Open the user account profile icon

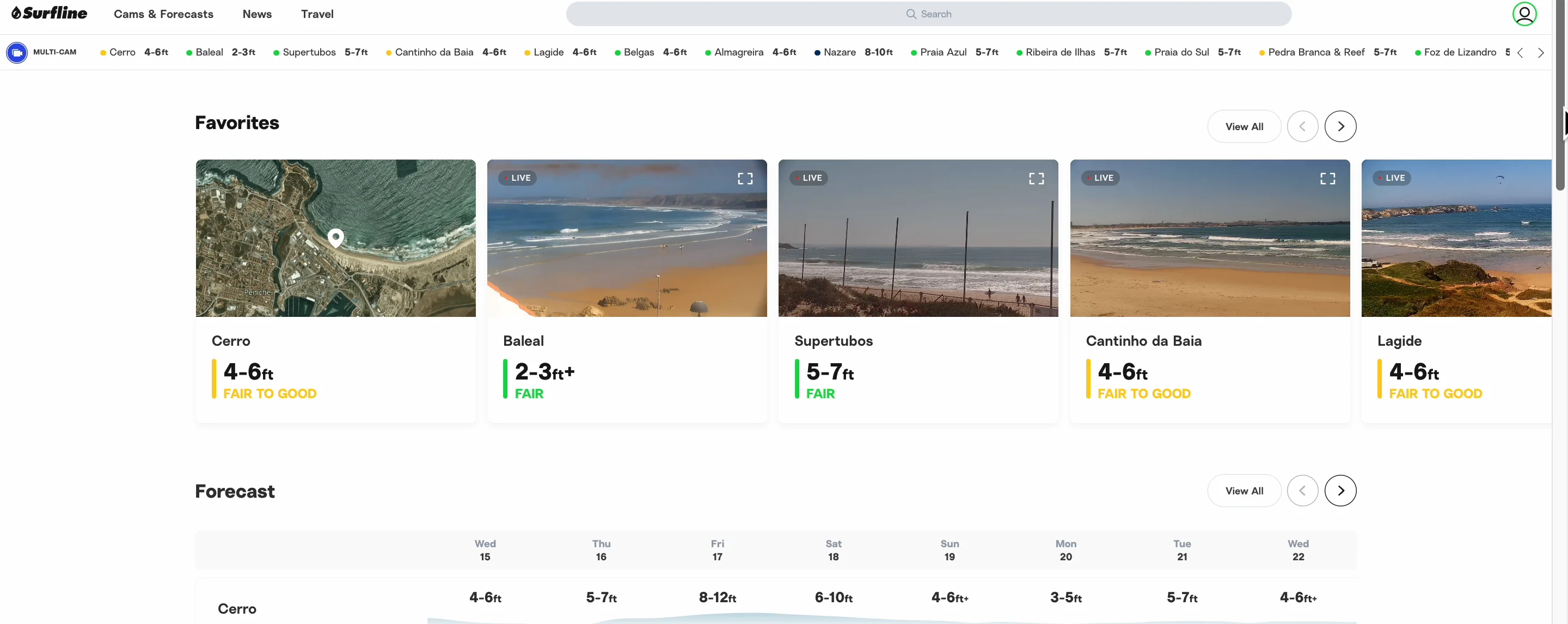[x=1524, y=14]
